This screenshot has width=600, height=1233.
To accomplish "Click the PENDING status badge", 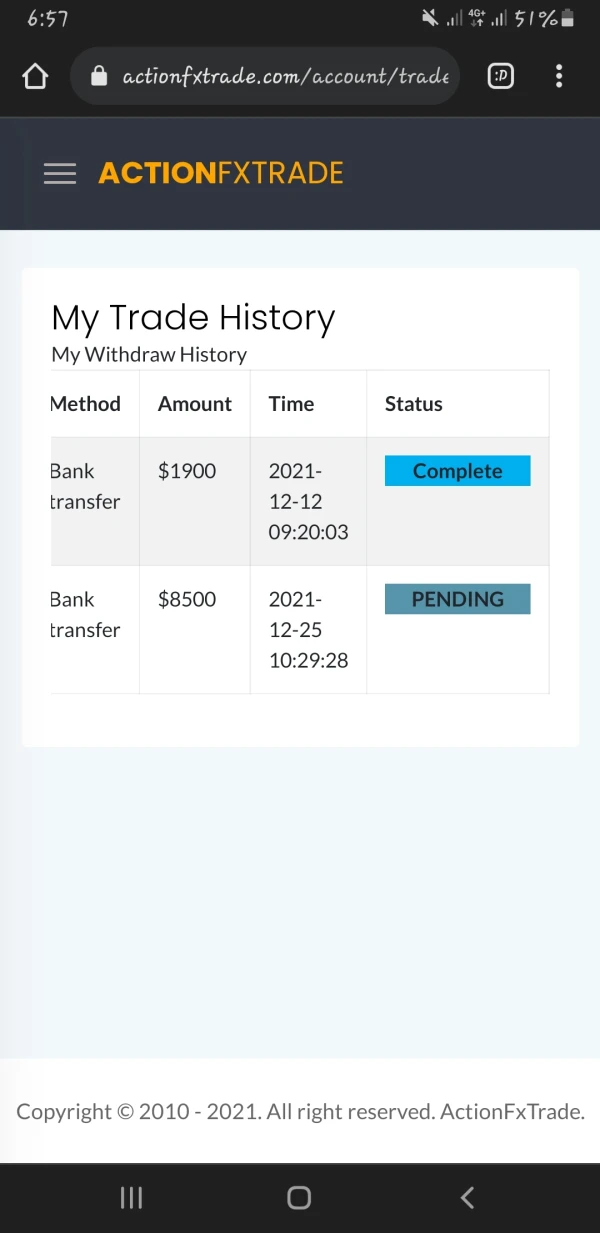I will tap(457, 599).
